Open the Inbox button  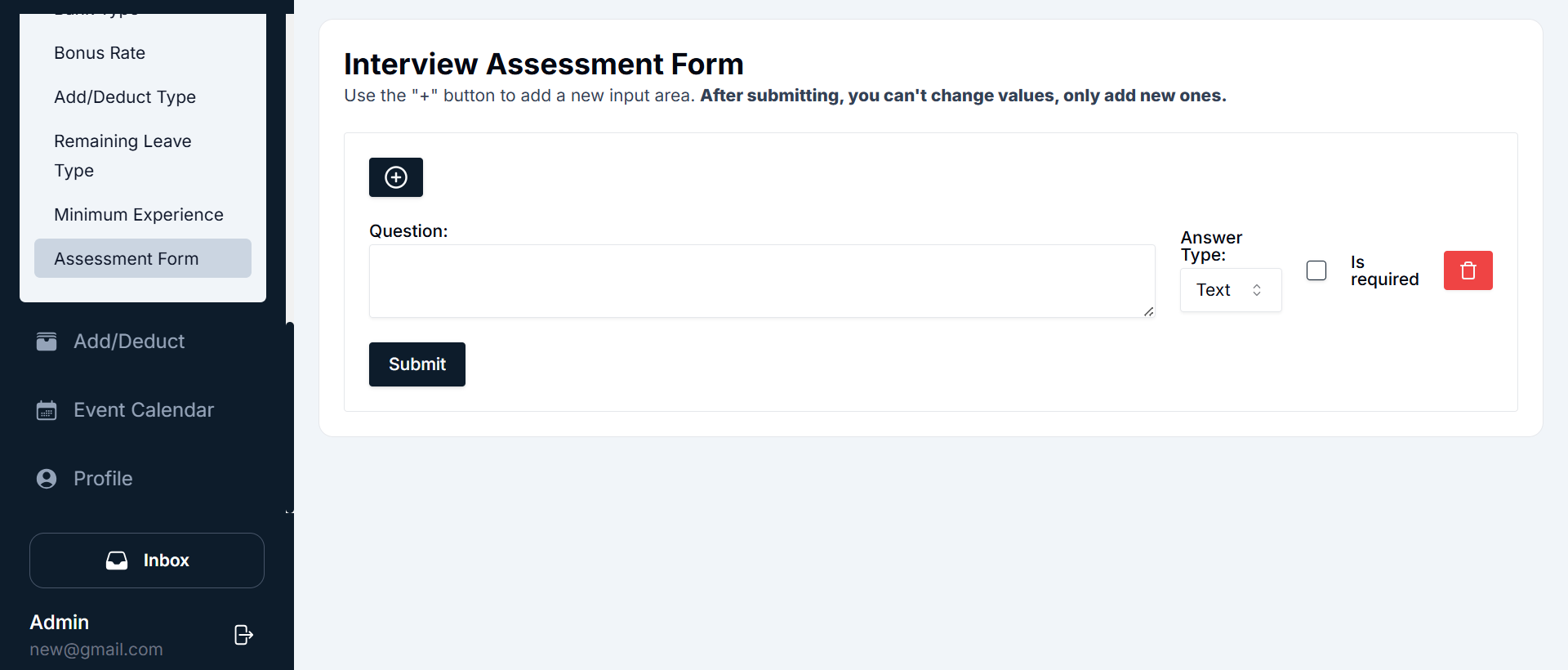(147, 561)
